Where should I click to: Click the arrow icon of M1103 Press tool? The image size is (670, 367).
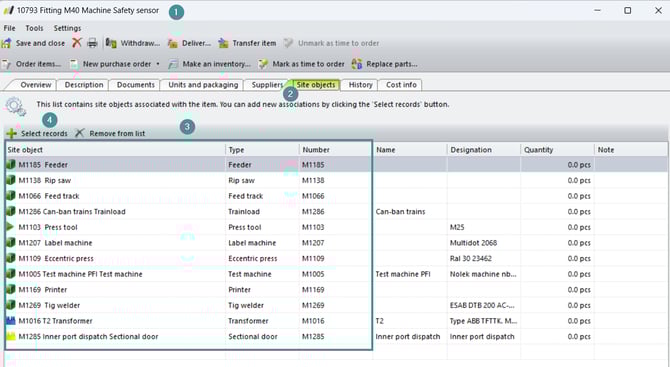[11, 227]
